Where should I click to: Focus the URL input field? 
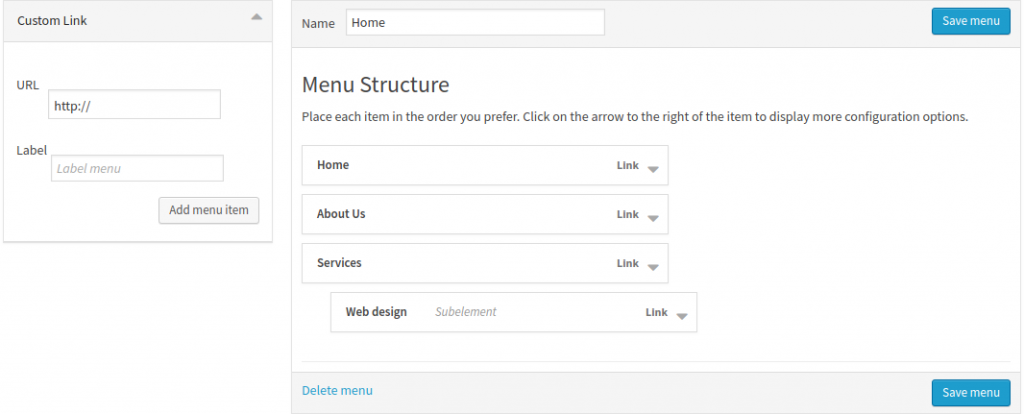(x=134, y=105)
